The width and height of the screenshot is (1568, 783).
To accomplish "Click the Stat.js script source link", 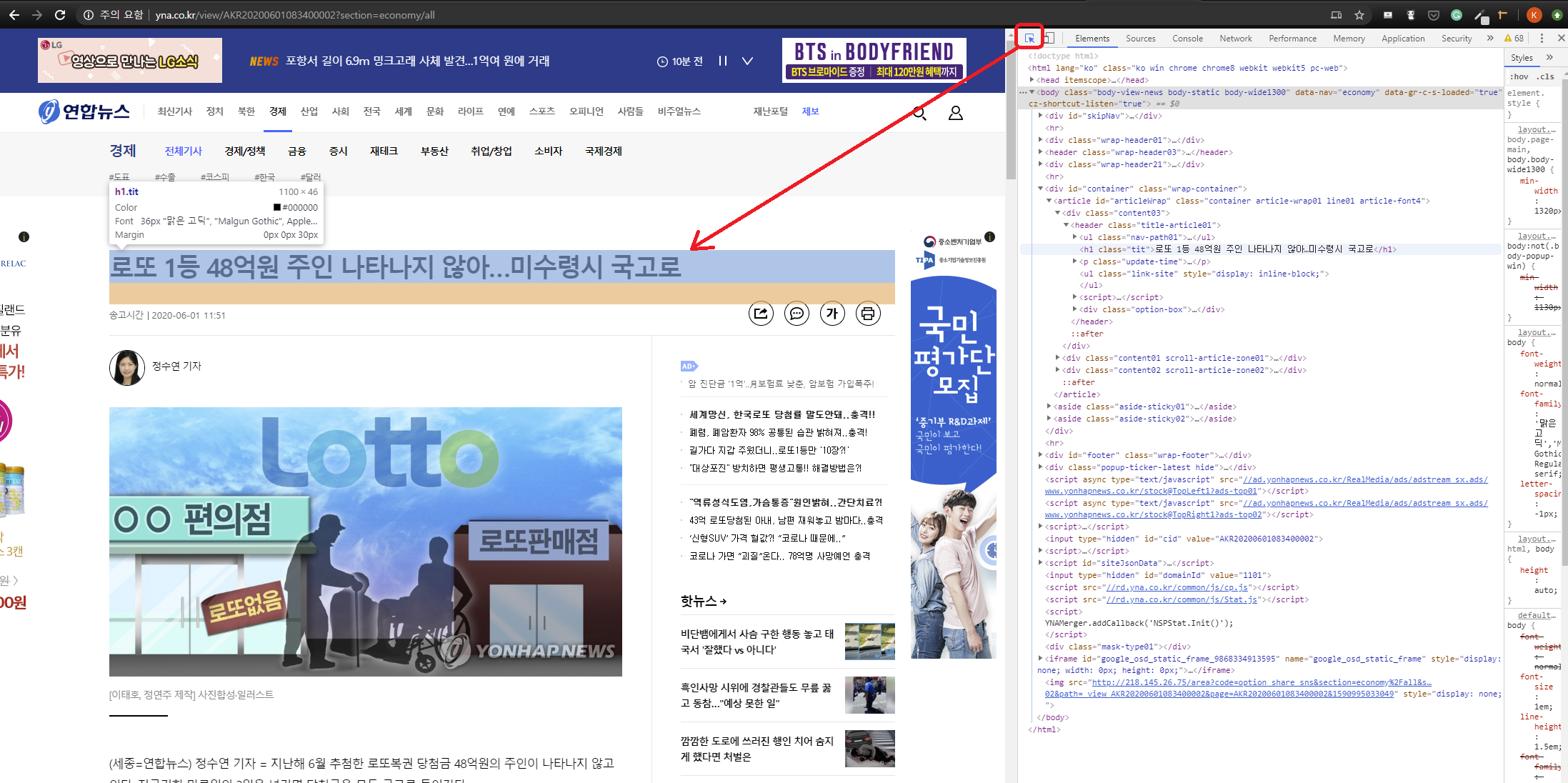I will [1182, 599].
